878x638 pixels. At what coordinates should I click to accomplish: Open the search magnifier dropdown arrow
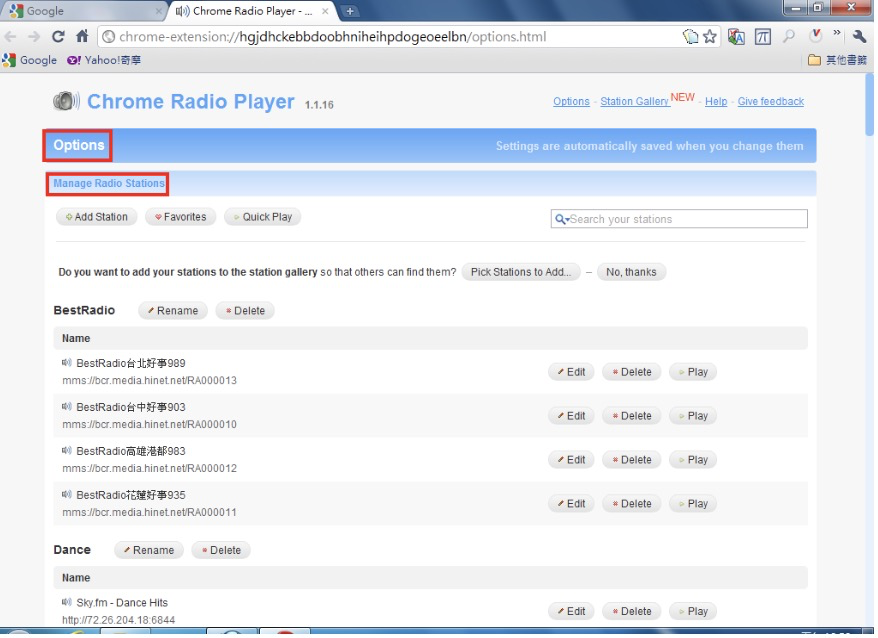pyautogui.click(x=562, y=219)
